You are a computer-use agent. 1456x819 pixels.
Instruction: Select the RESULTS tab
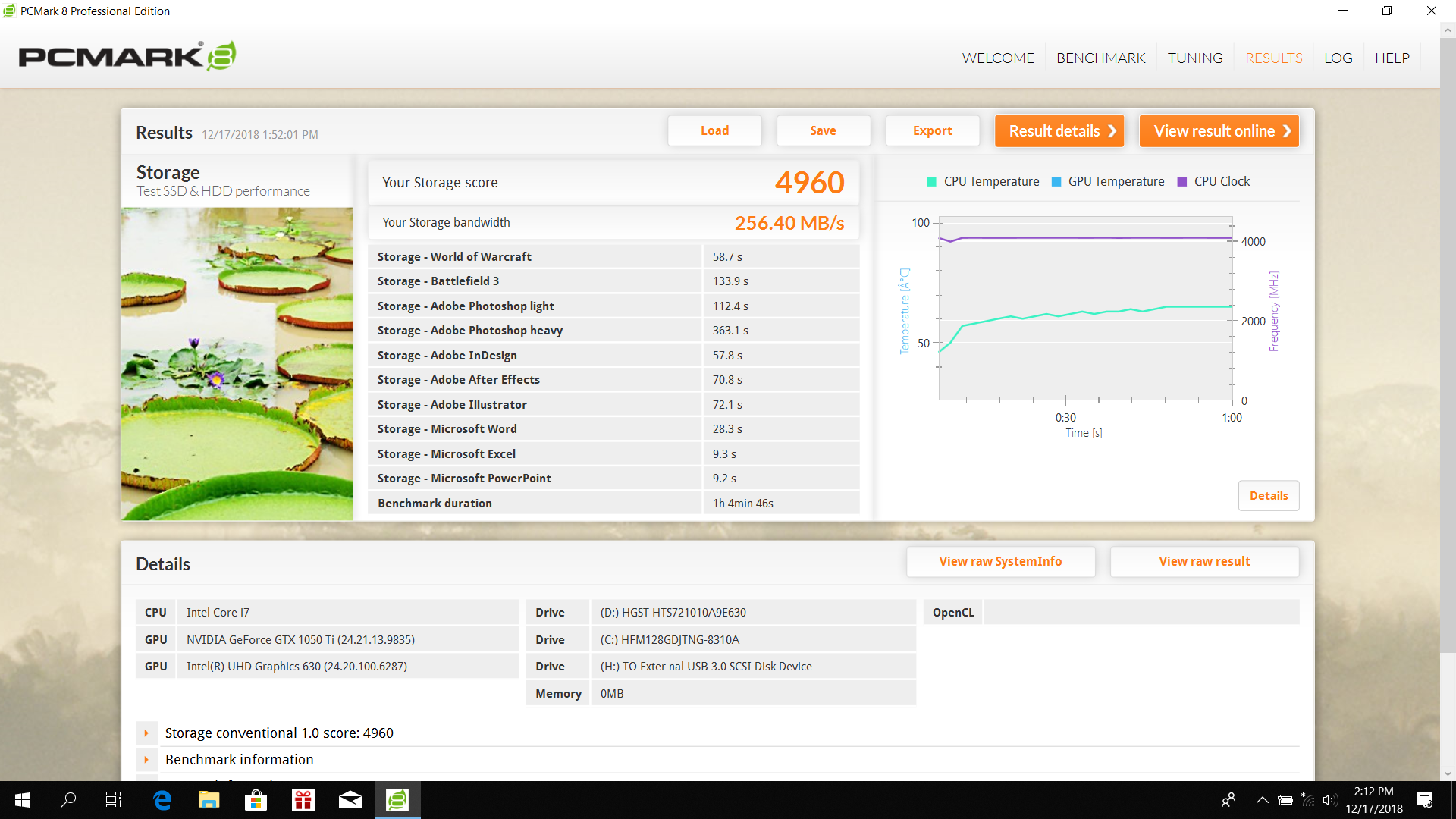click(x=1273, y=58)
